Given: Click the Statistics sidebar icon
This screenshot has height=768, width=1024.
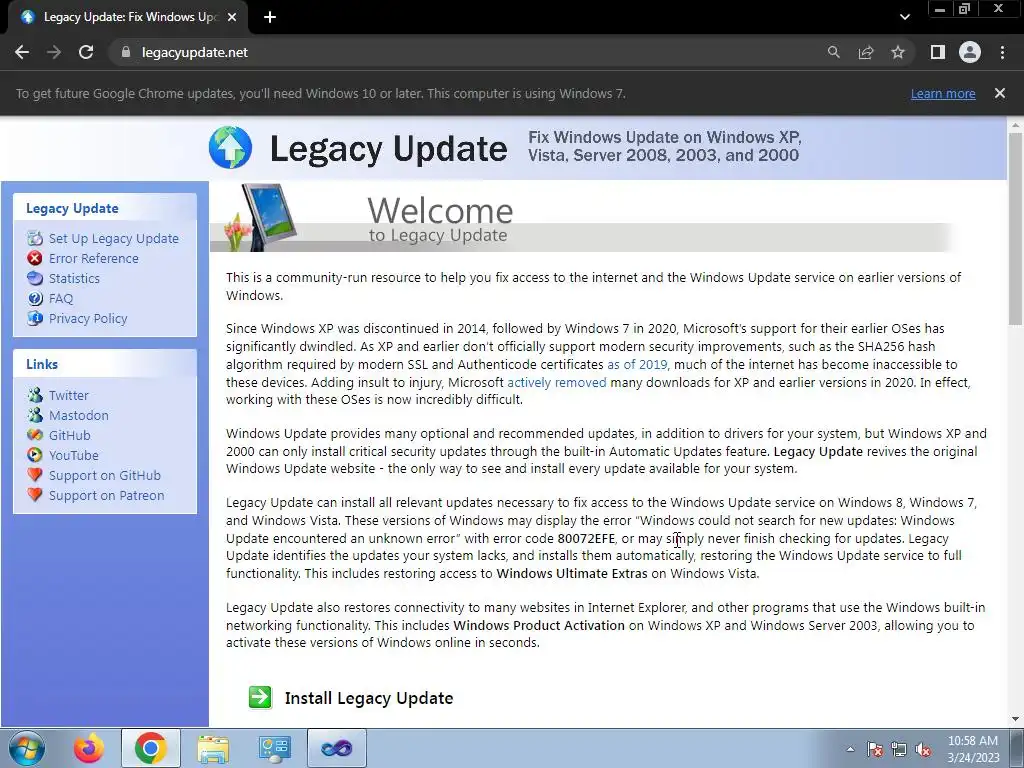Looking at the screenshot, I should [x=35, y=278].
